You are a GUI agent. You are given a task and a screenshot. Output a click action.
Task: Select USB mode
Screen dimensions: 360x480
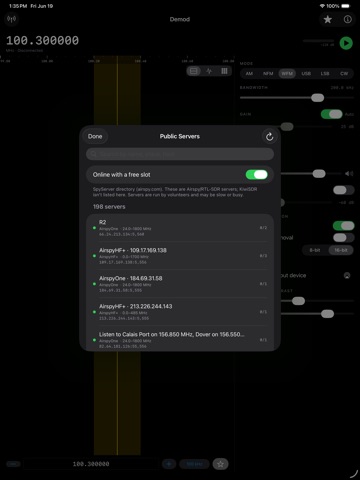(306, 73)
